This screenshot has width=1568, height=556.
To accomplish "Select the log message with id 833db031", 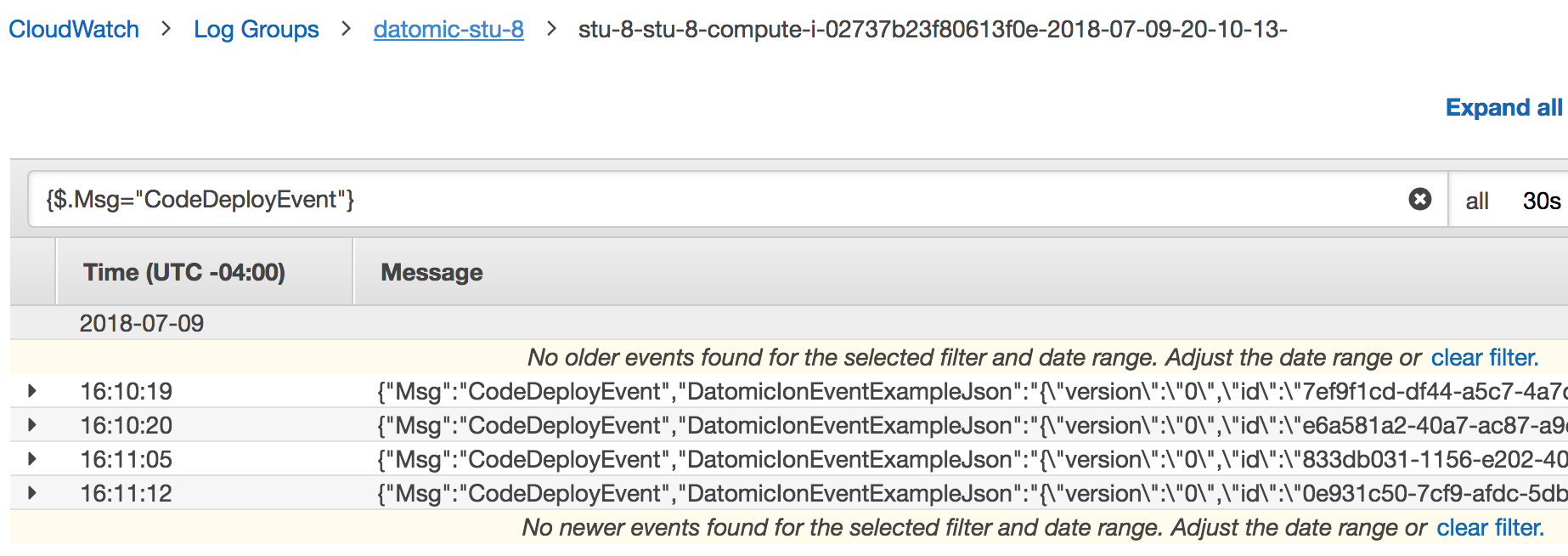I will (x=968, y=459).
